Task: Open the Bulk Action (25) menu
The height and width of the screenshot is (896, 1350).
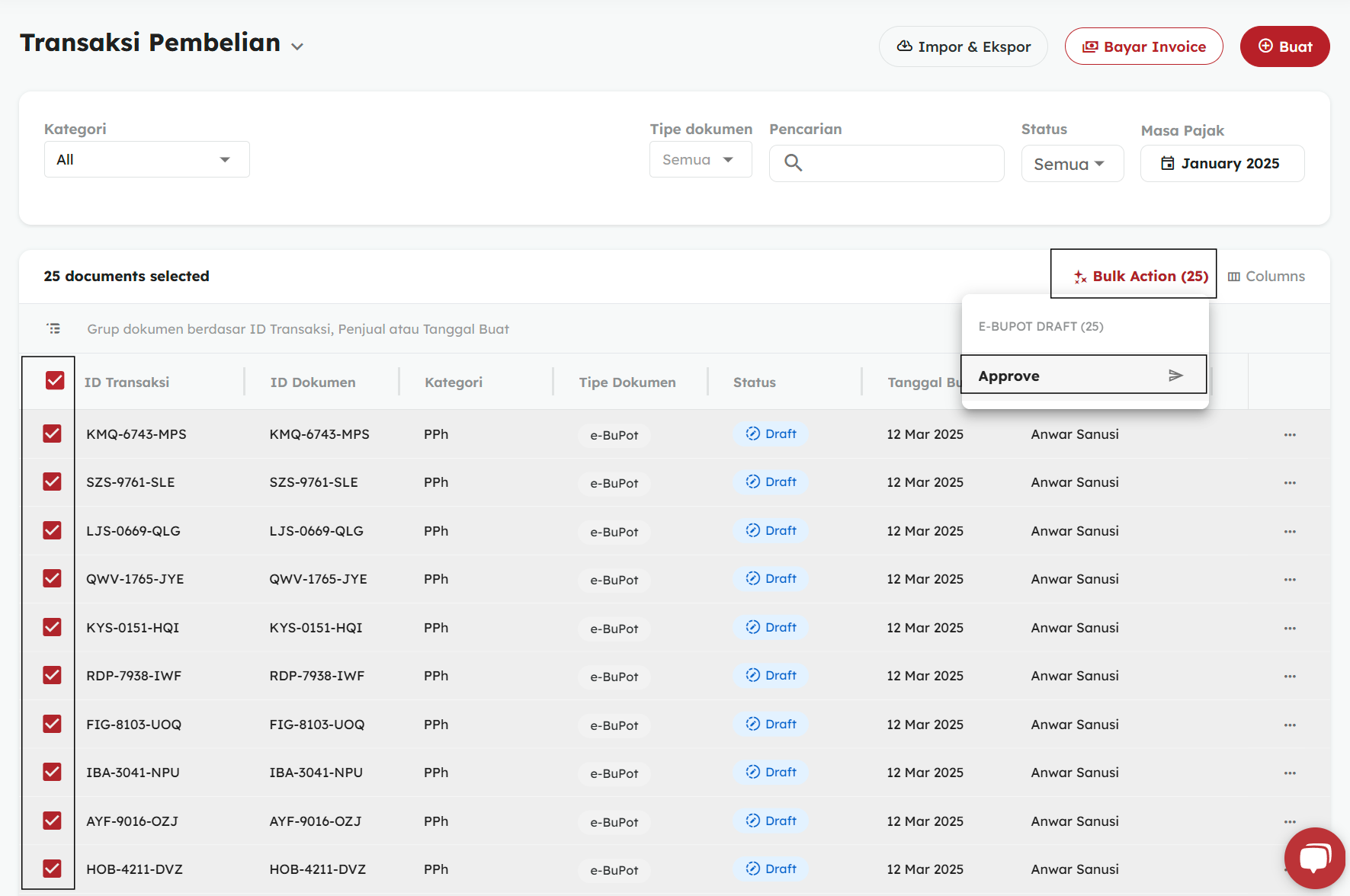Action: pyautogui.click(x=1140, y=276)
